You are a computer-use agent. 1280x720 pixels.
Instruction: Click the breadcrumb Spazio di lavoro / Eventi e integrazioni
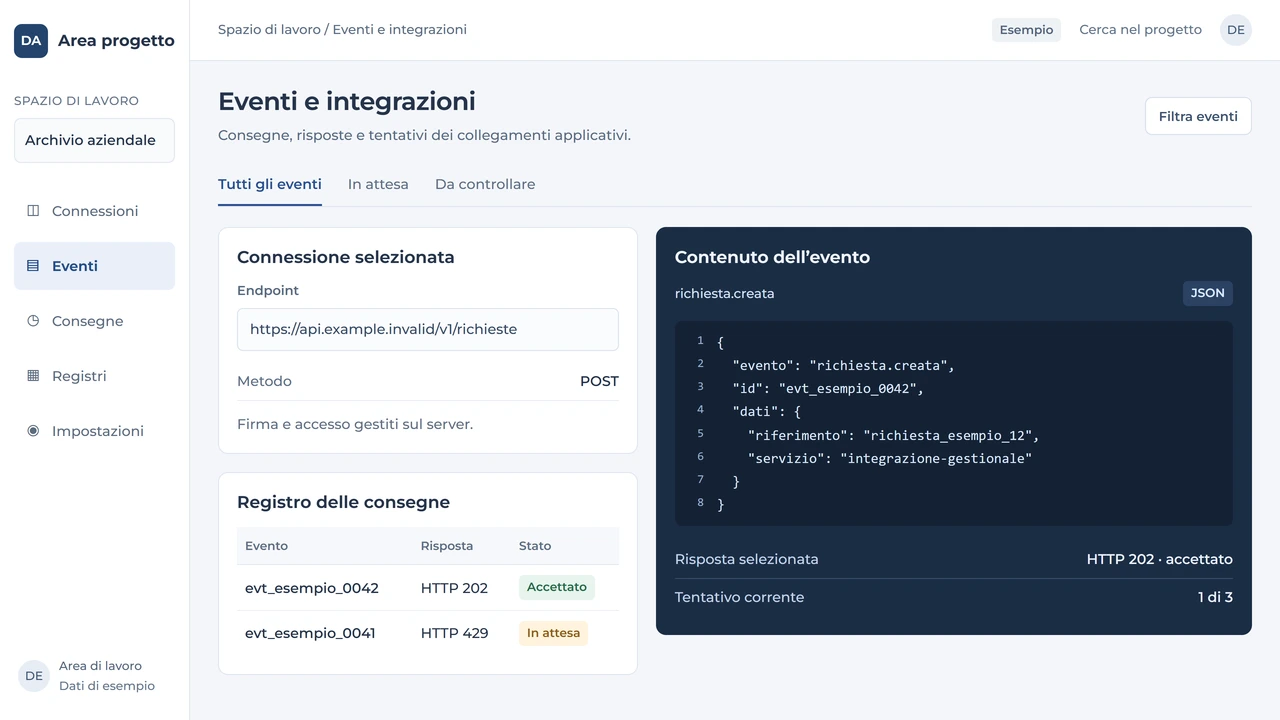coord(342,30)
